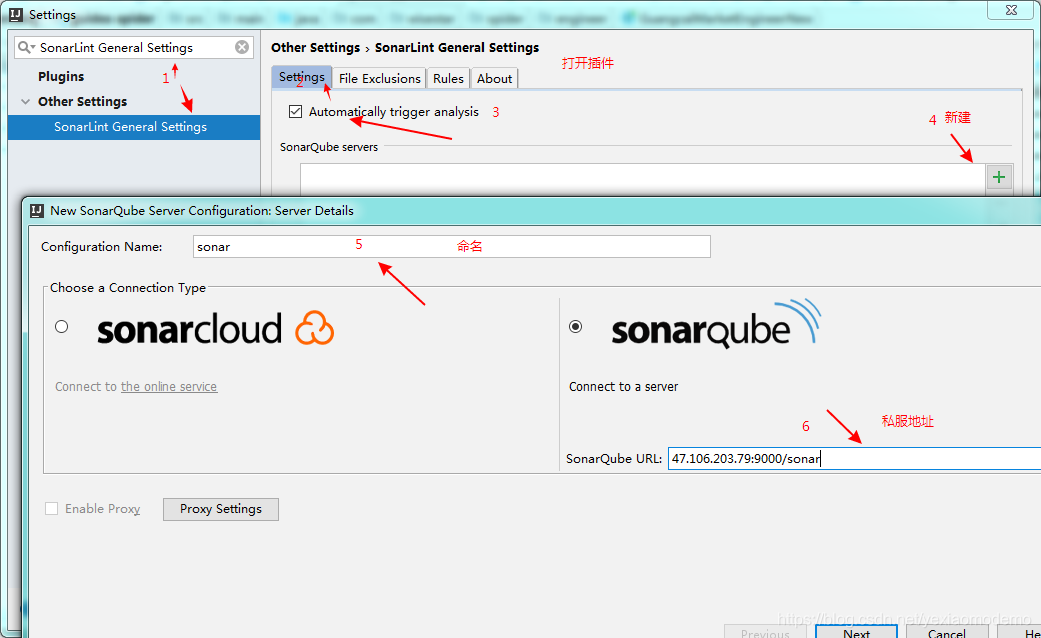Click the sonarcloud logo

[215, 329]
